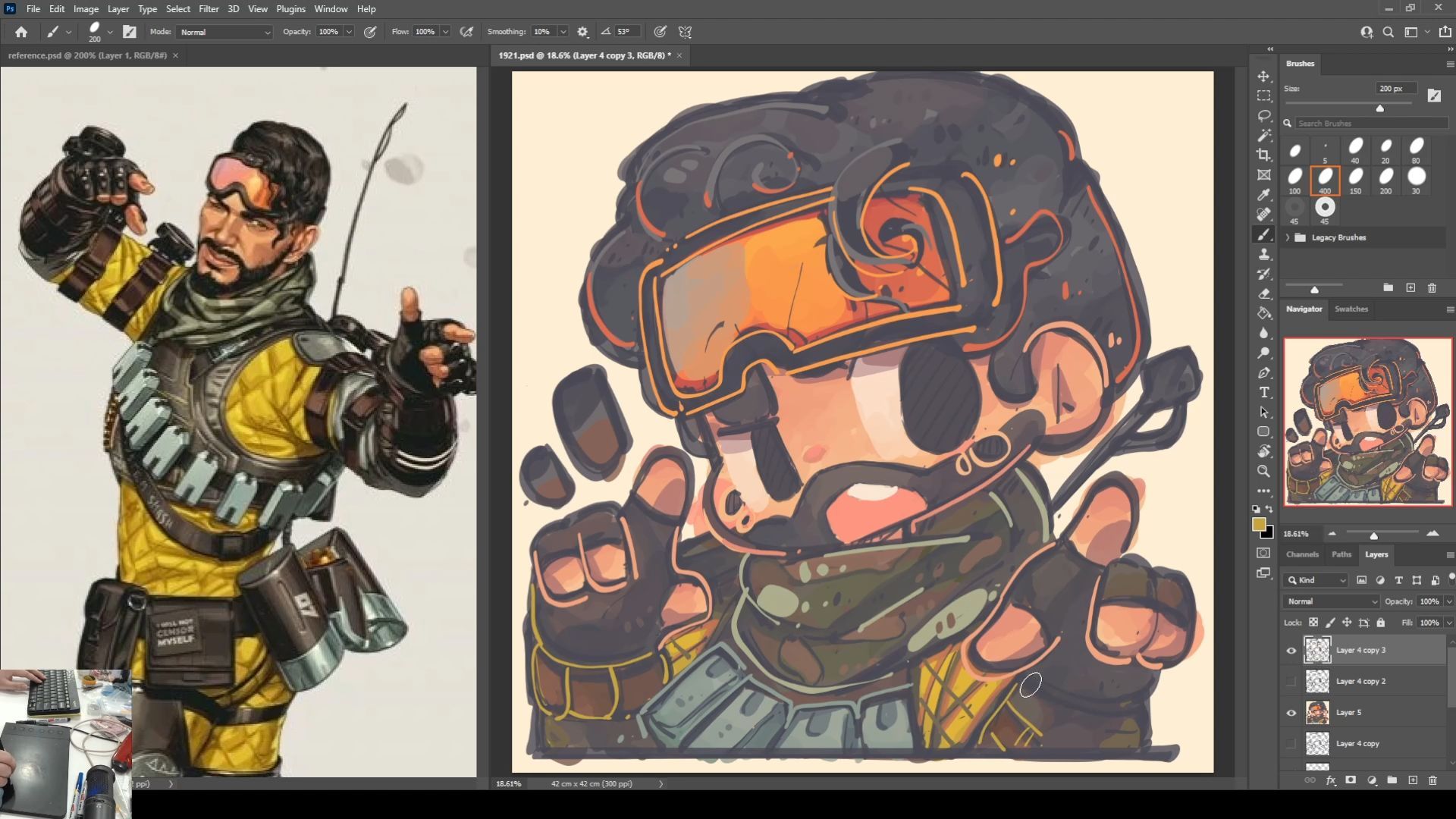Open the Flow dropdown arrow
The height and width of the screenshot is (819, 1456).
(x=445, y=32)
